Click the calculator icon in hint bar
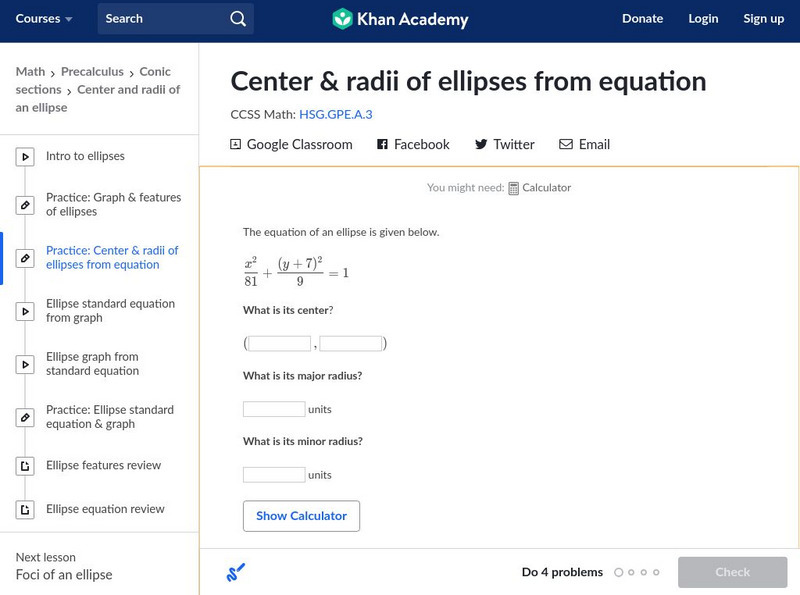 pos(514,188)
